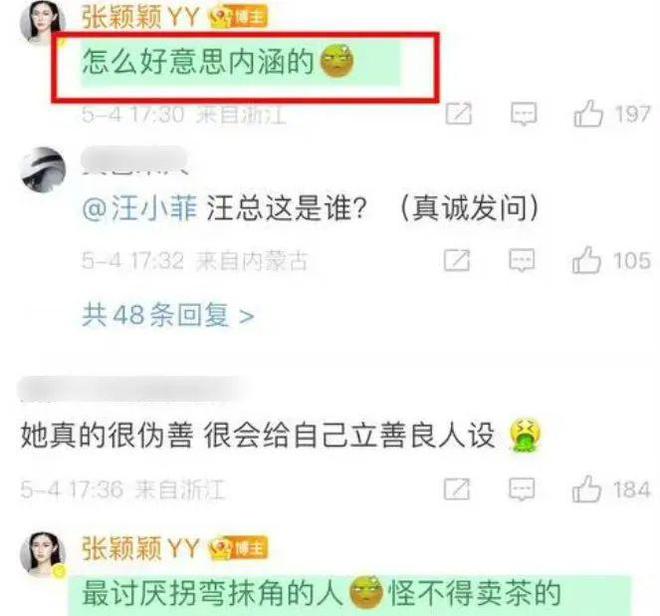The height and width of the screenshot is (616, 660).
Task: Tap the 博主 badge in bottom comment
Action: coord(239,549)
